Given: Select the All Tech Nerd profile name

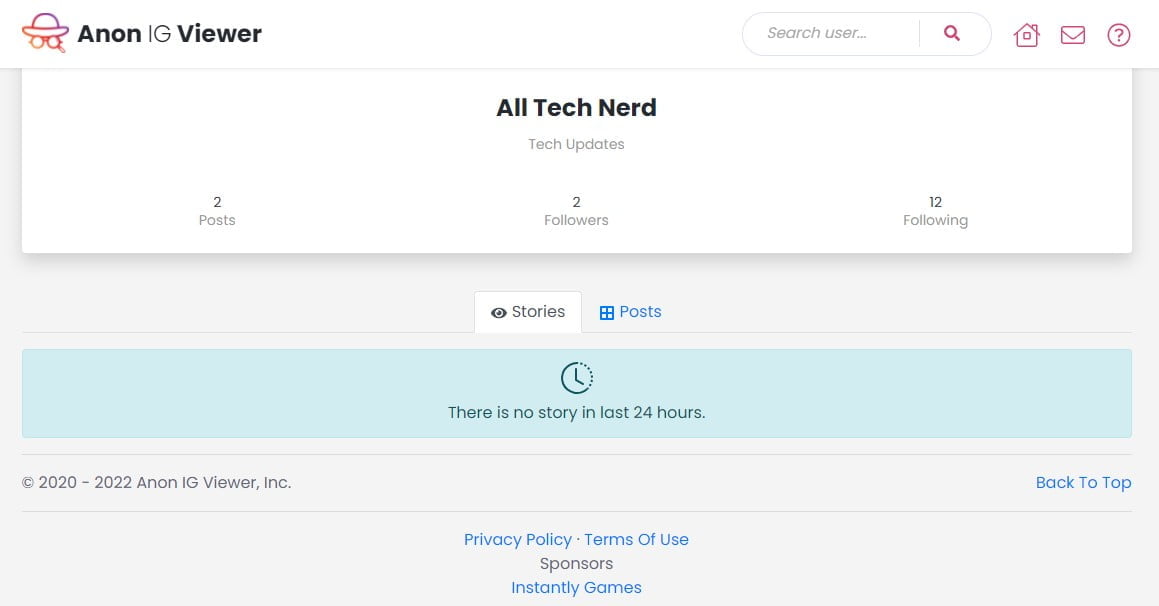Looking at the screenshot, I should pyautogui.click(x=576, y=108).
